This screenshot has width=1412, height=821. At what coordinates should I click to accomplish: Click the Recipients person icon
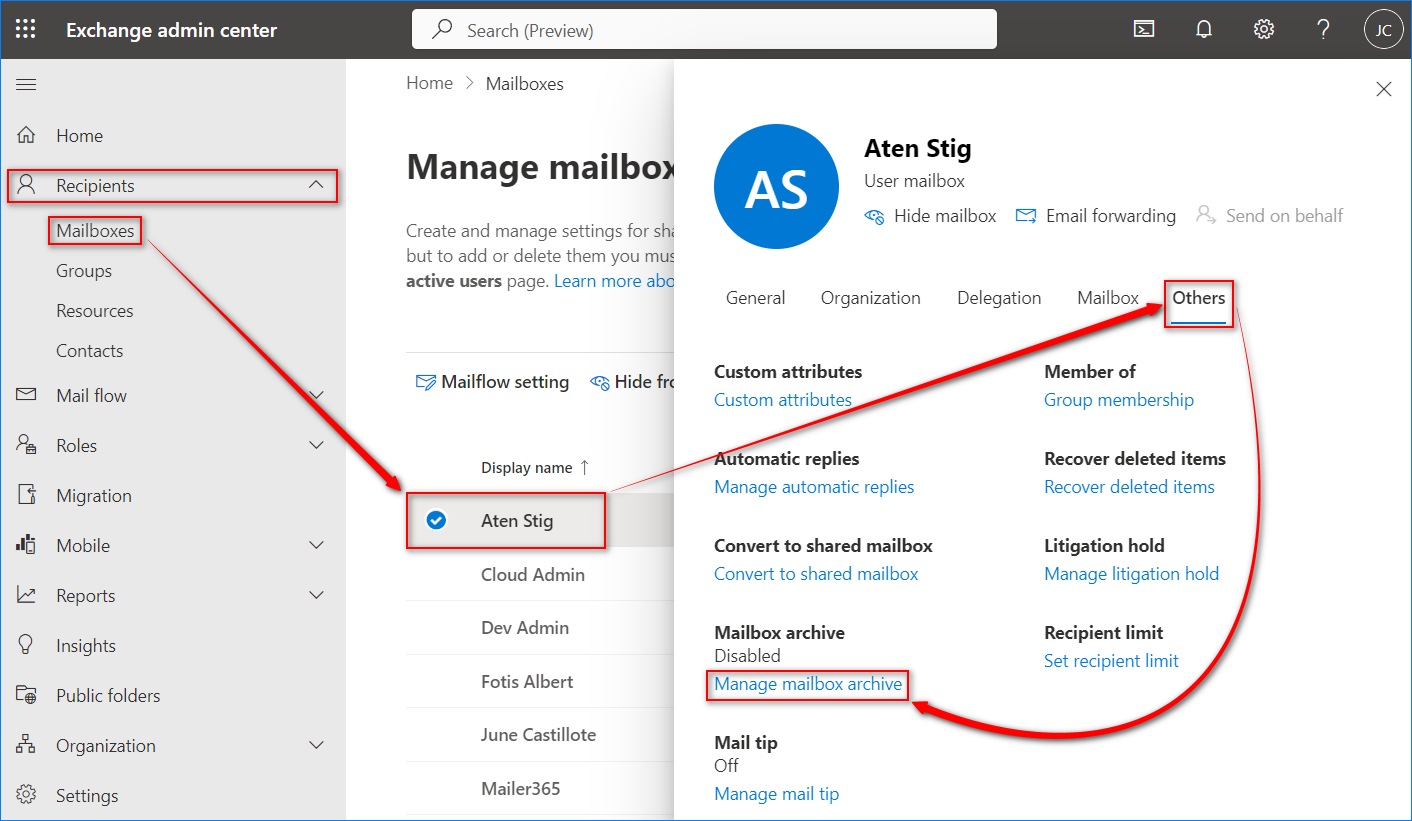point(27,185)
